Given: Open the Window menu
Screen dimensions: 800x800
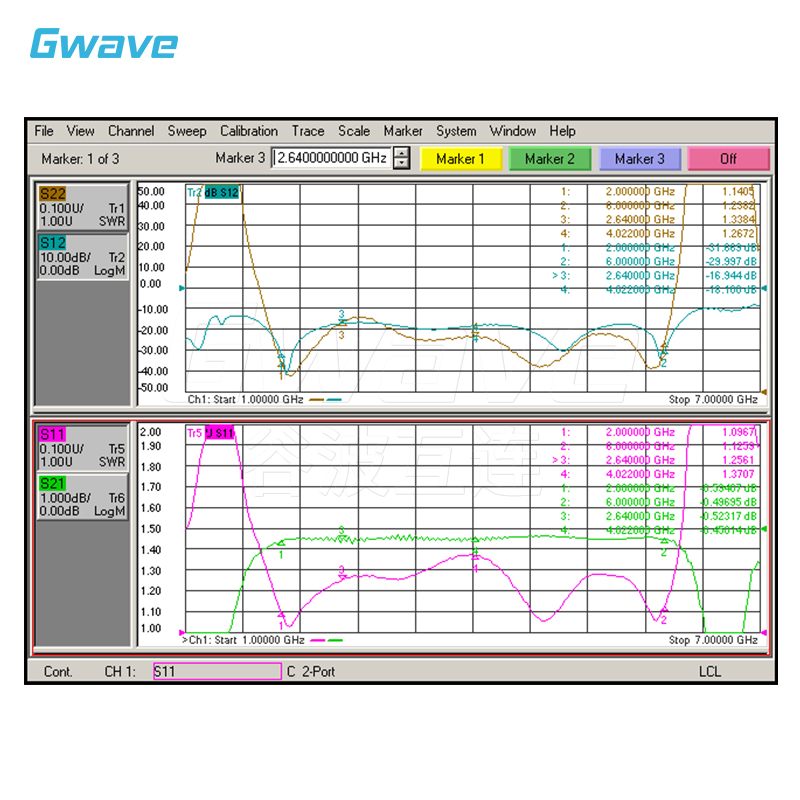Looking at the screenshot, I should 512,131.
